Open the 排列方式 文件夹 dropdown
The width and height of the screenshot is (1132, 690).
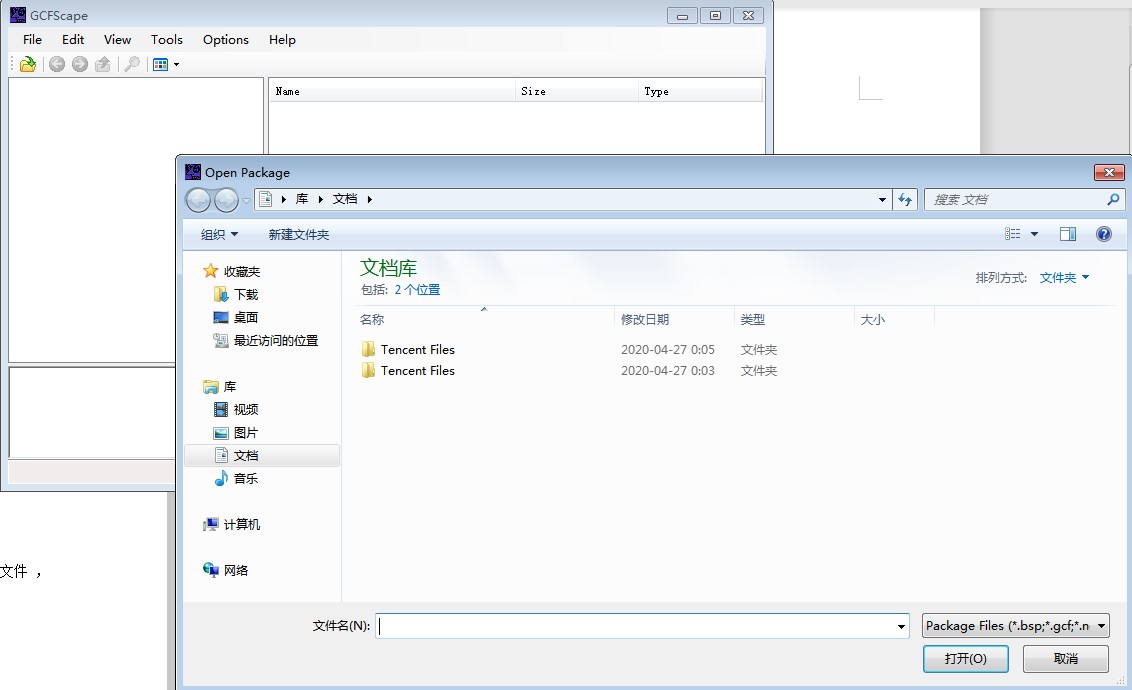1064,278
